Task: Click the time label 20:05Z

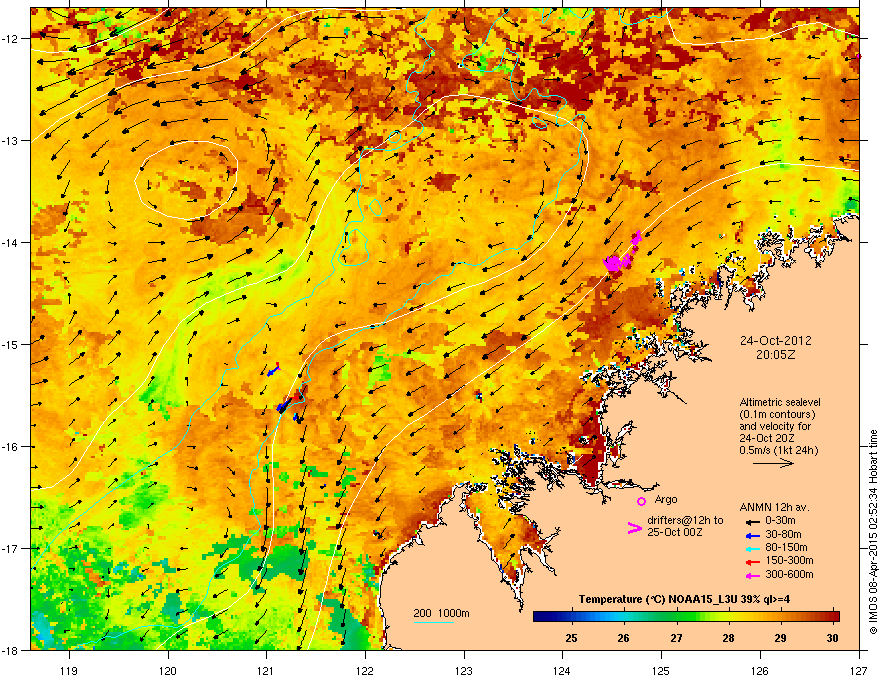Action: (775, 355)
